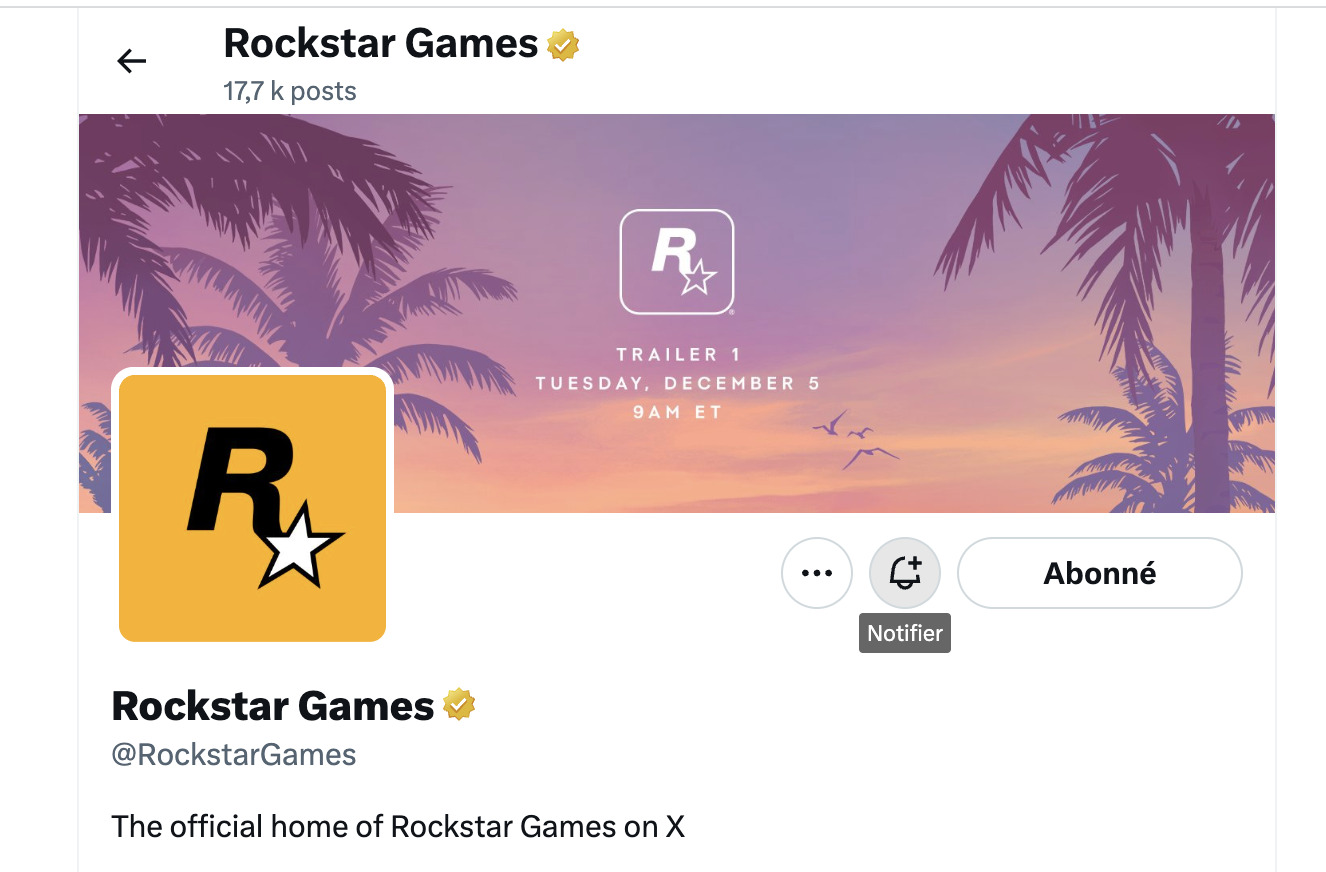Click the TRAILER 1 text on banner
This screenshot has height=872, width=1326.
[668, 354]
